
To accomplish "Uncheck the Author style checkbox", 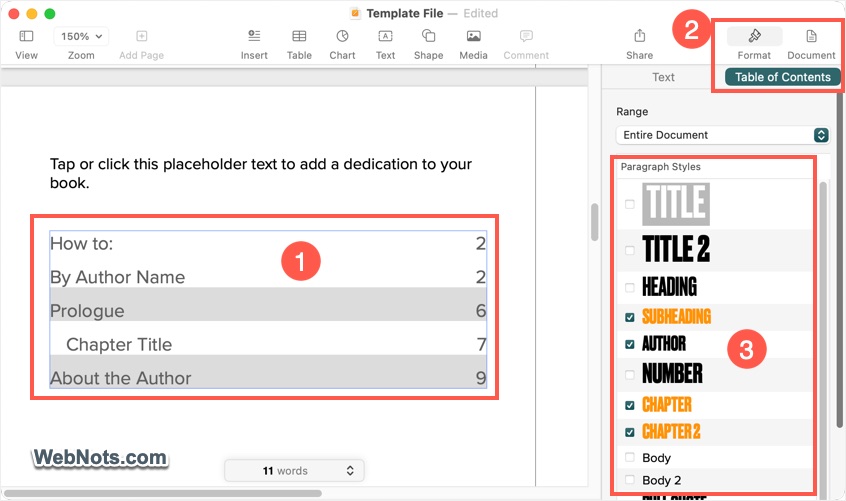I will point(630,344).
